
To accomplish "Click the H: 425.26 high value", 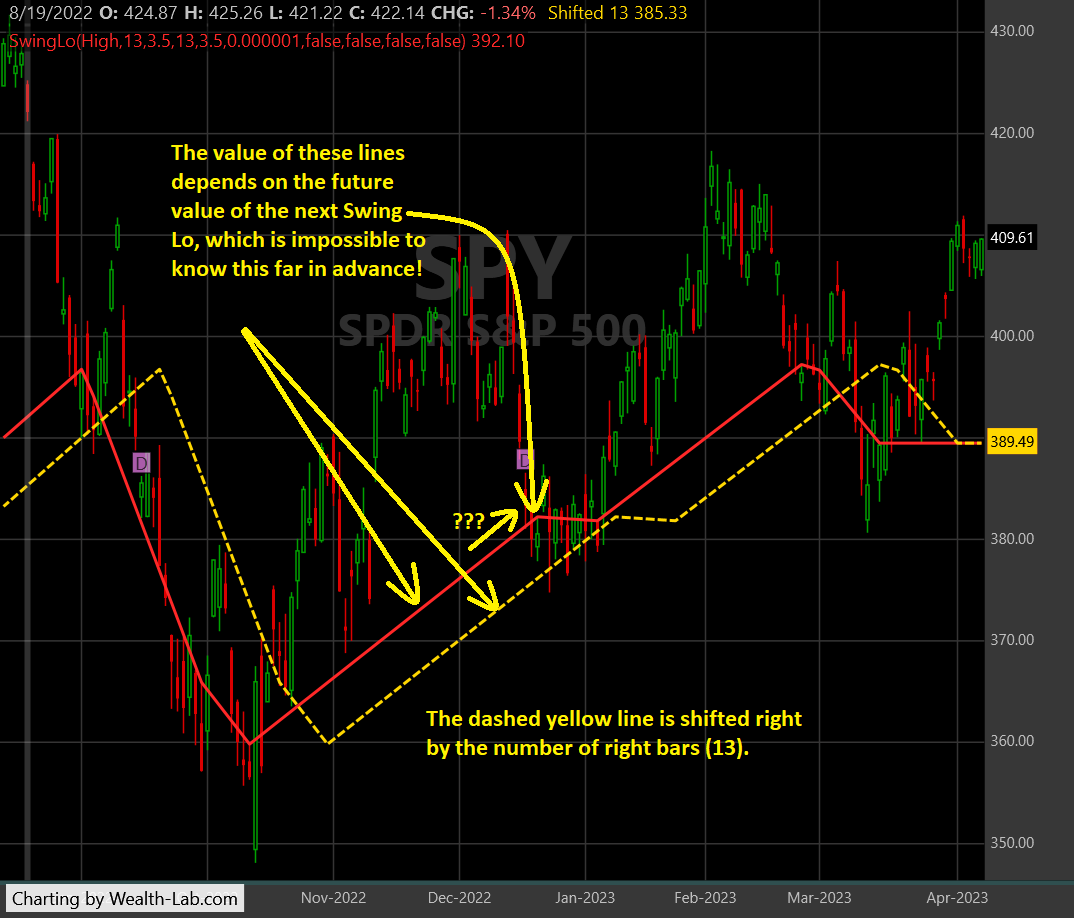I will (224, 13).
